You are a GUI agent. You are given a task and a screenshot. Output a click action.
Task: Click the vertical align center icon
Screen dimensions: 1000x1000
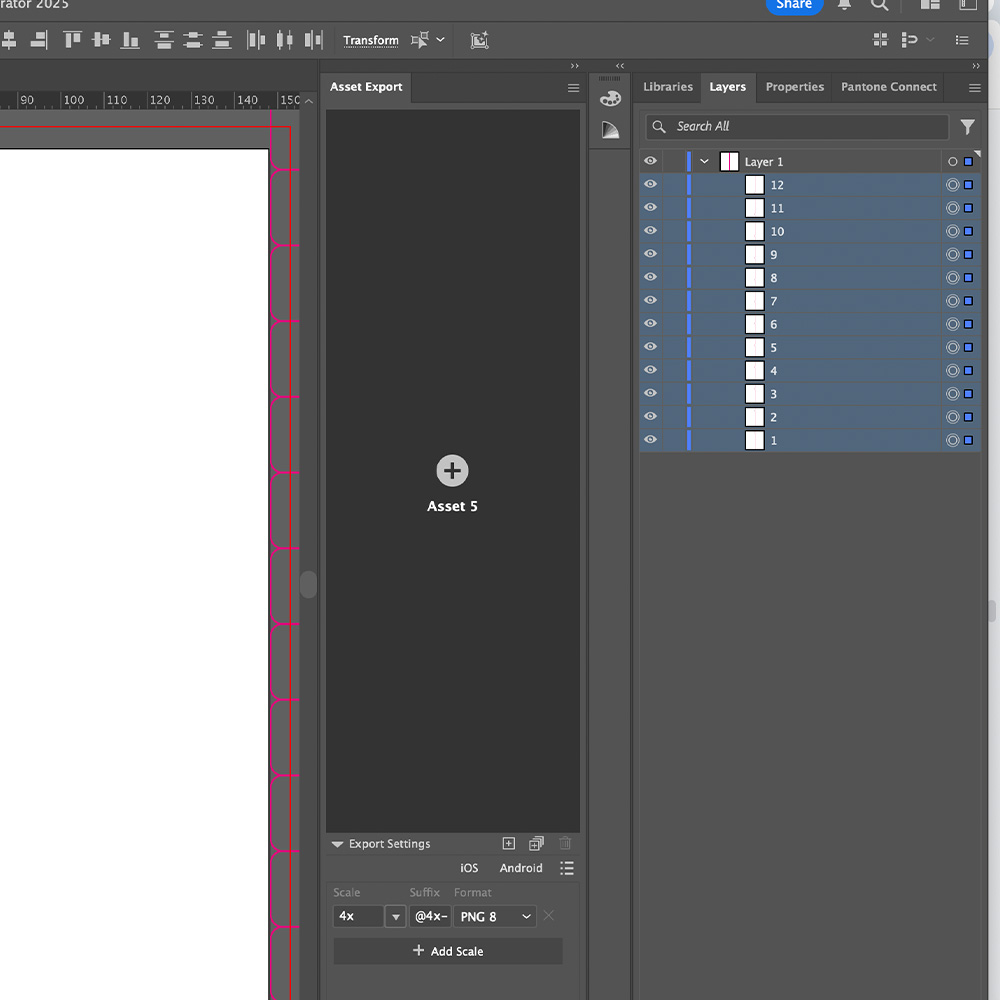point(101,40)
